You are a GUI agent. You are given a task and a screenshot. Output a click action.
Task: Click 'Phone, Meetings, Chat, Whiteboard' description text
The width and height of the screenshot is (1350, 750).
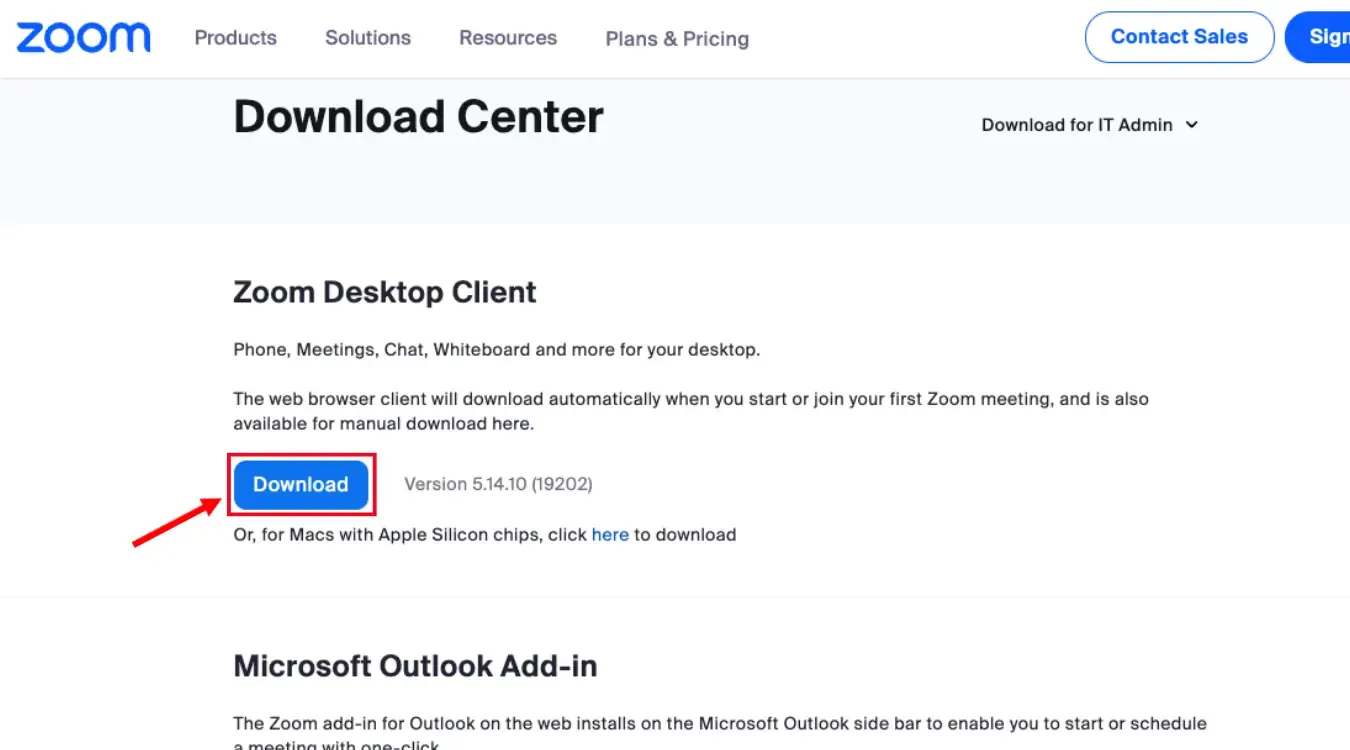(497, 350)
